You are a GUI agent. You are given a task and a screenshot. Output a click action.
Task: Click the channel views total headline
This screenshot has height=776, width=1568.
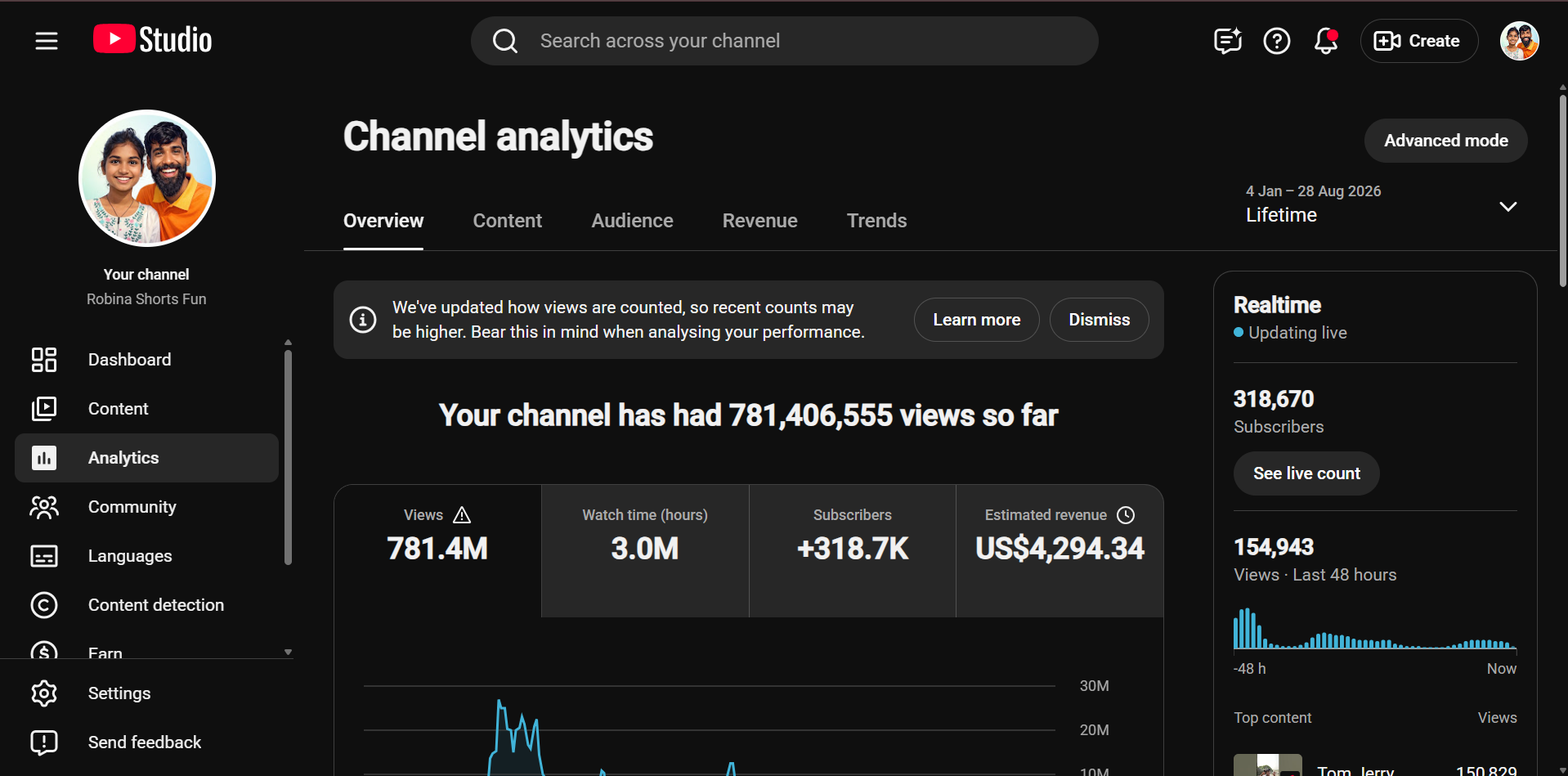[x=749, y=415]
